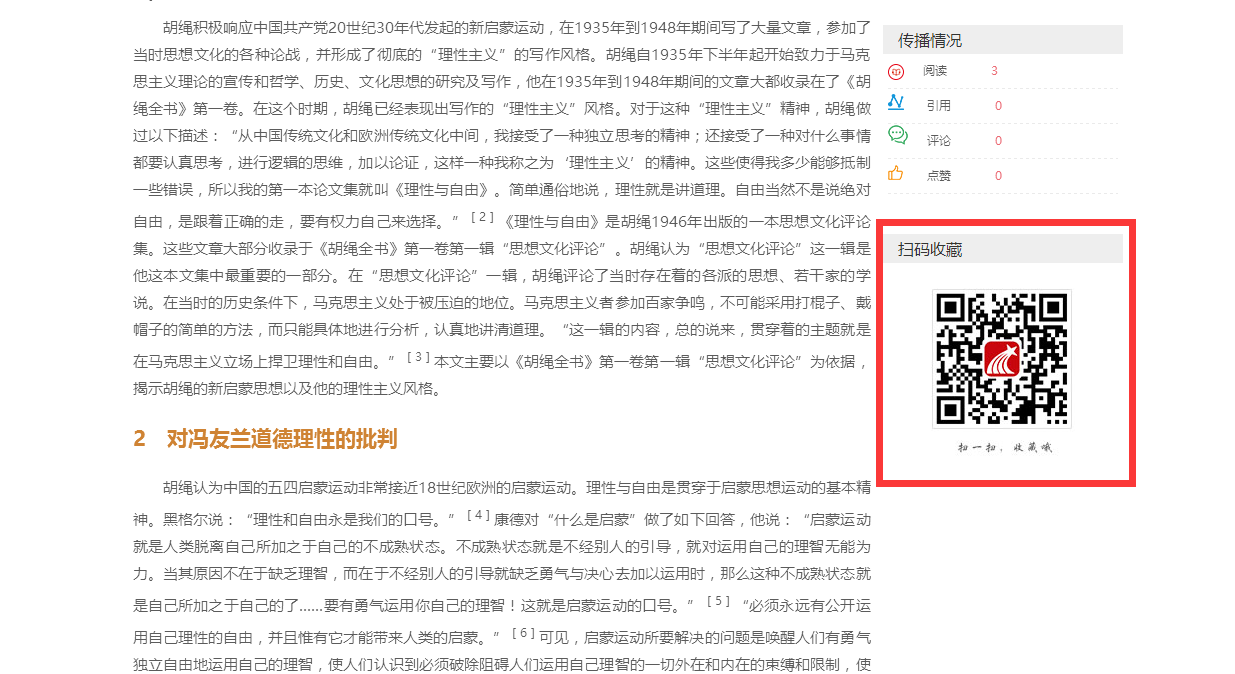Click the orange 点赞 thumbs-up icon

pos(895,173)
